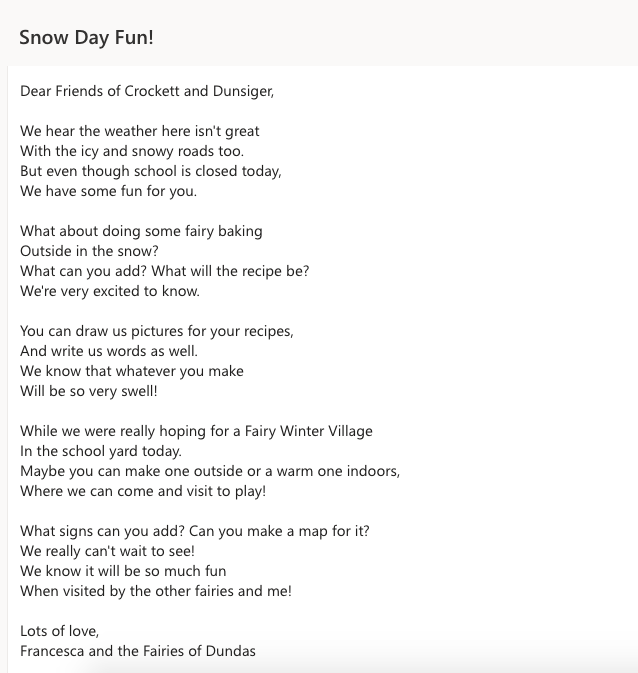Click the line "We're very excited to know."
The image size is (638, 673).
coord(110,291)
